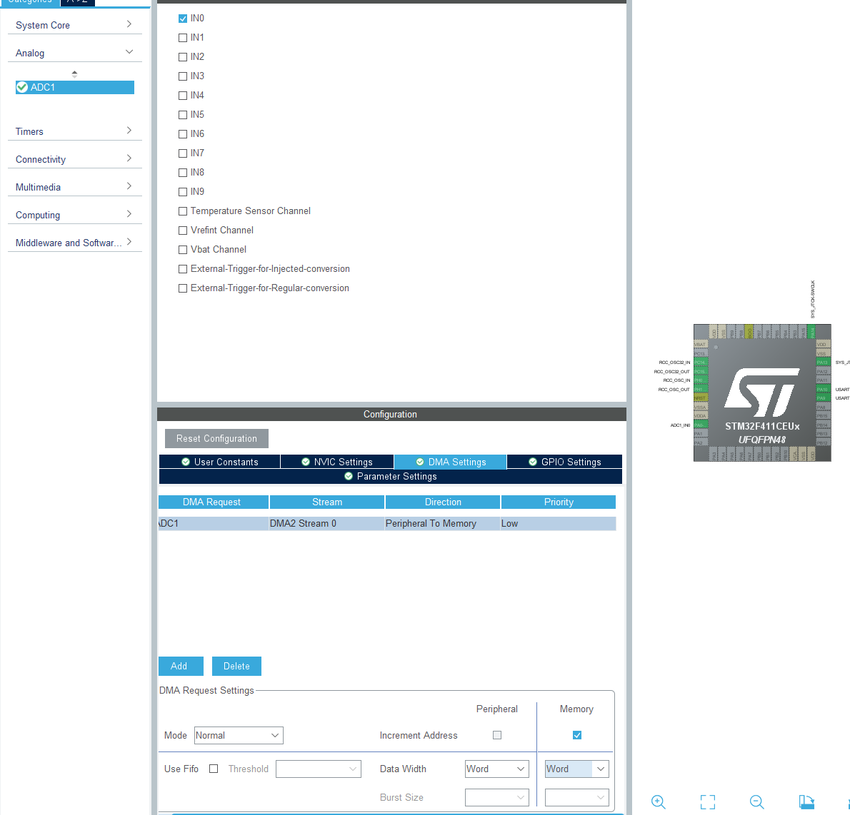Image resolution: width=850 pixels, height=815 pixels.
Task: Expand Middleware and Software category
Action: [75, 242]
